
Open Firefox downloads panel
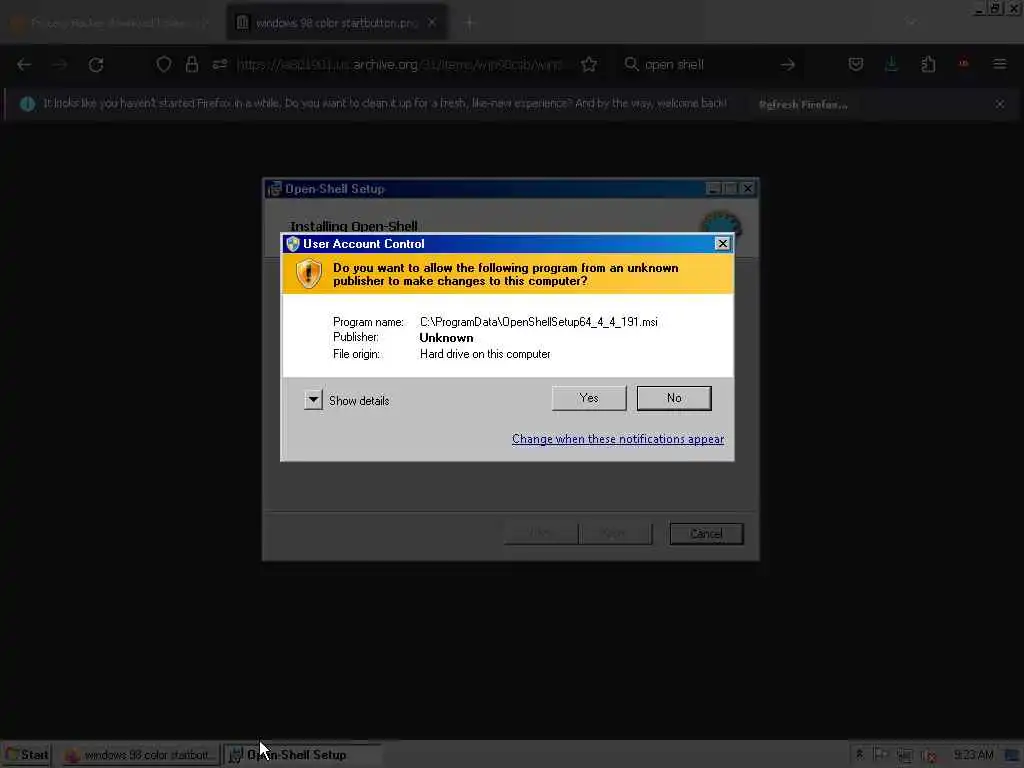[891, 64]
